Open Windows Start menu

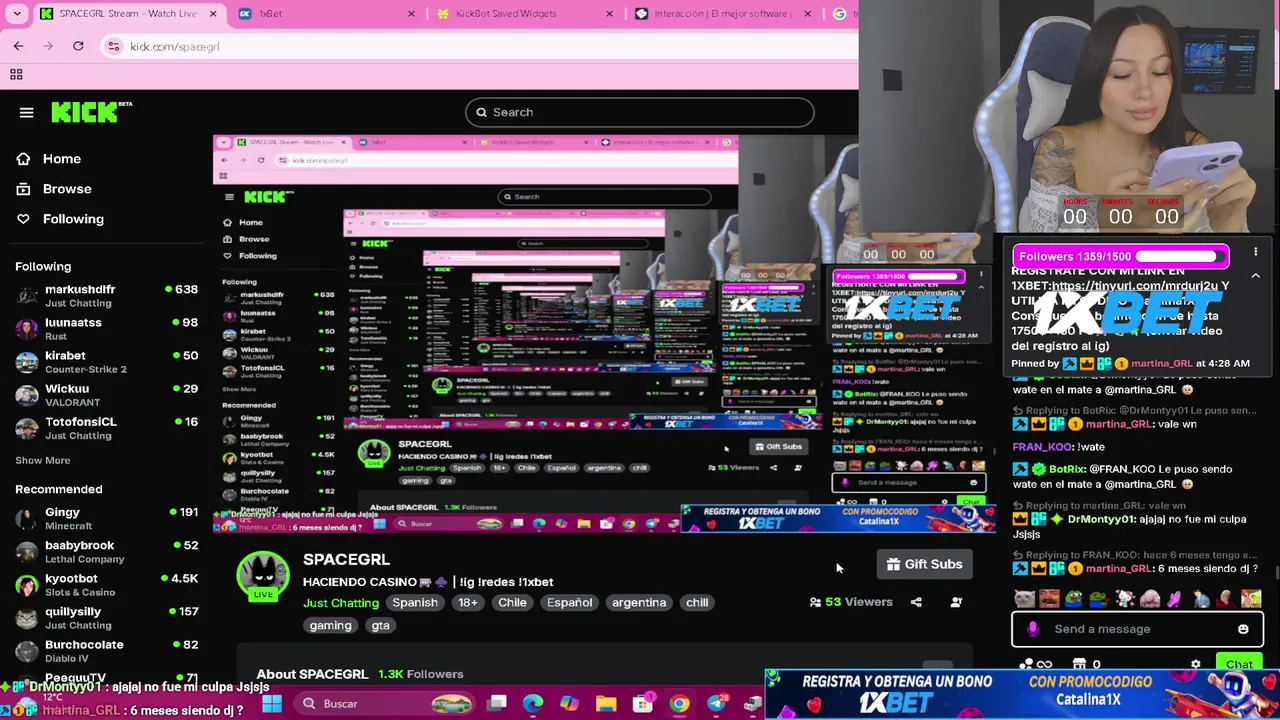(x=272, y=703)
